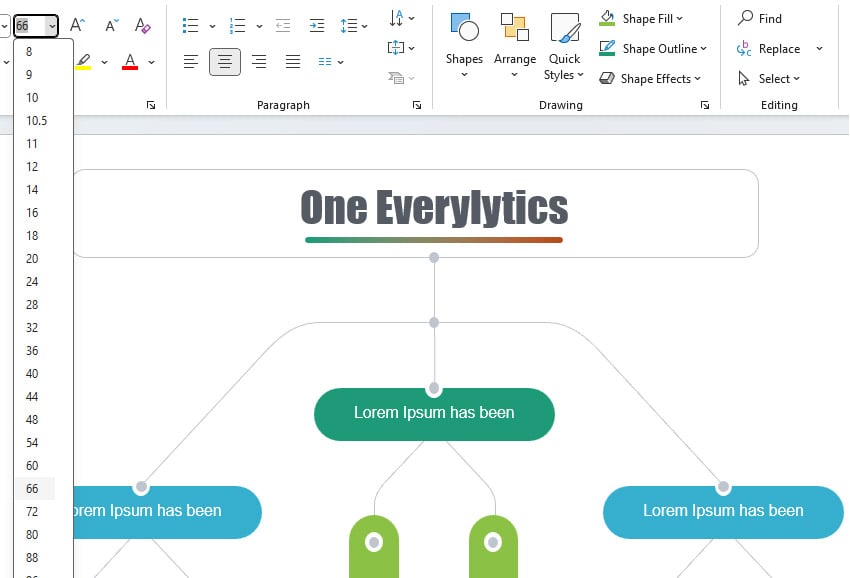Expand the Shape Outline dropdown

click(x=705, y=48)
